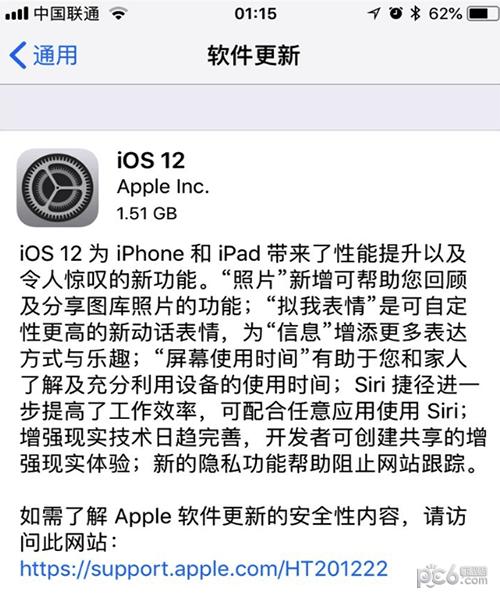Screen dimensions: 500x600
Task: Tap the Bluetooth status icon
Action: (415, 14)
